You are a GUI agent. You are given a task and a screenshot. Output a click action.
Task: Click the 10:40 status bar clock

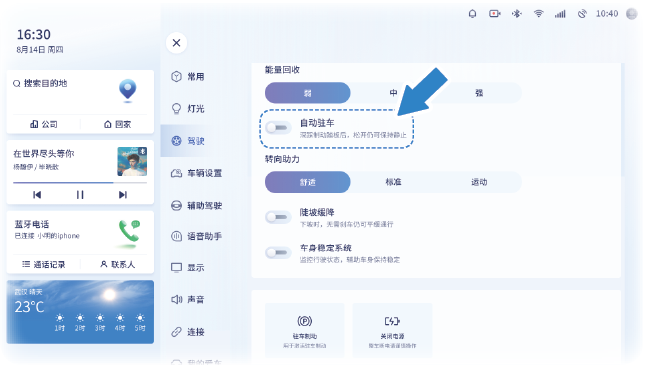[x=607, y=14]
